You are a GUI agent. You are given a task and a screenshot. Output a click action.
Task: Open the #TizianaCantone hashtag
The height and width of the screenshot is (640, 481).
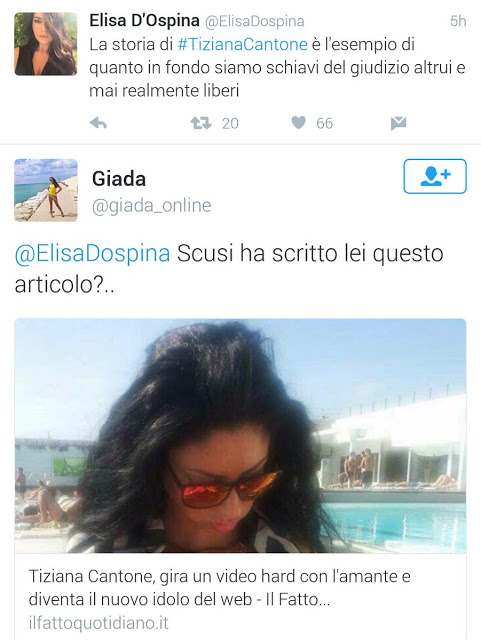tap(243, 44)
